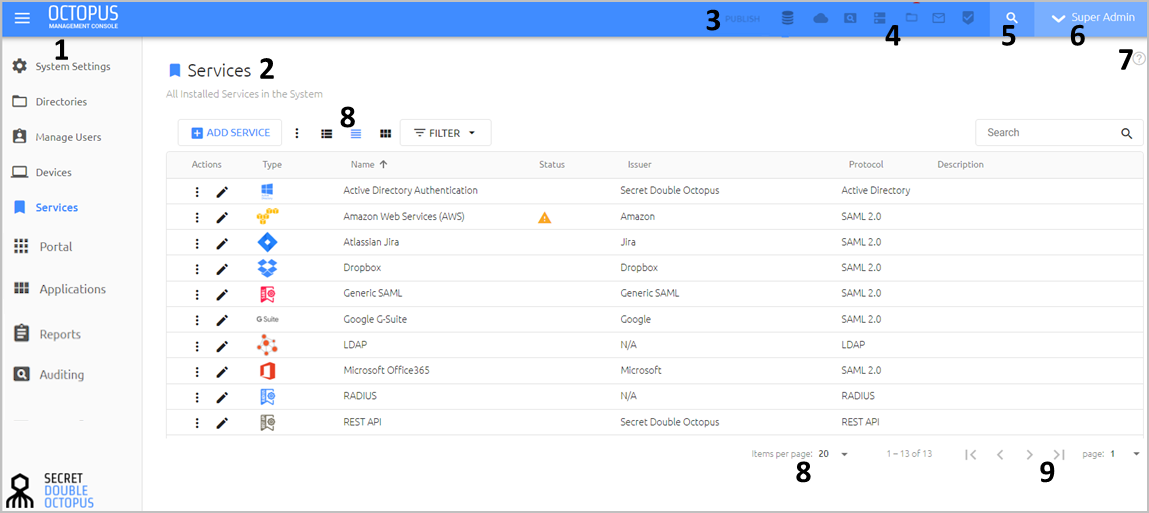The image size is (1149, 513).
Task: Go to the first page of results
Action: pyautogui.click(x=971, y=454)
